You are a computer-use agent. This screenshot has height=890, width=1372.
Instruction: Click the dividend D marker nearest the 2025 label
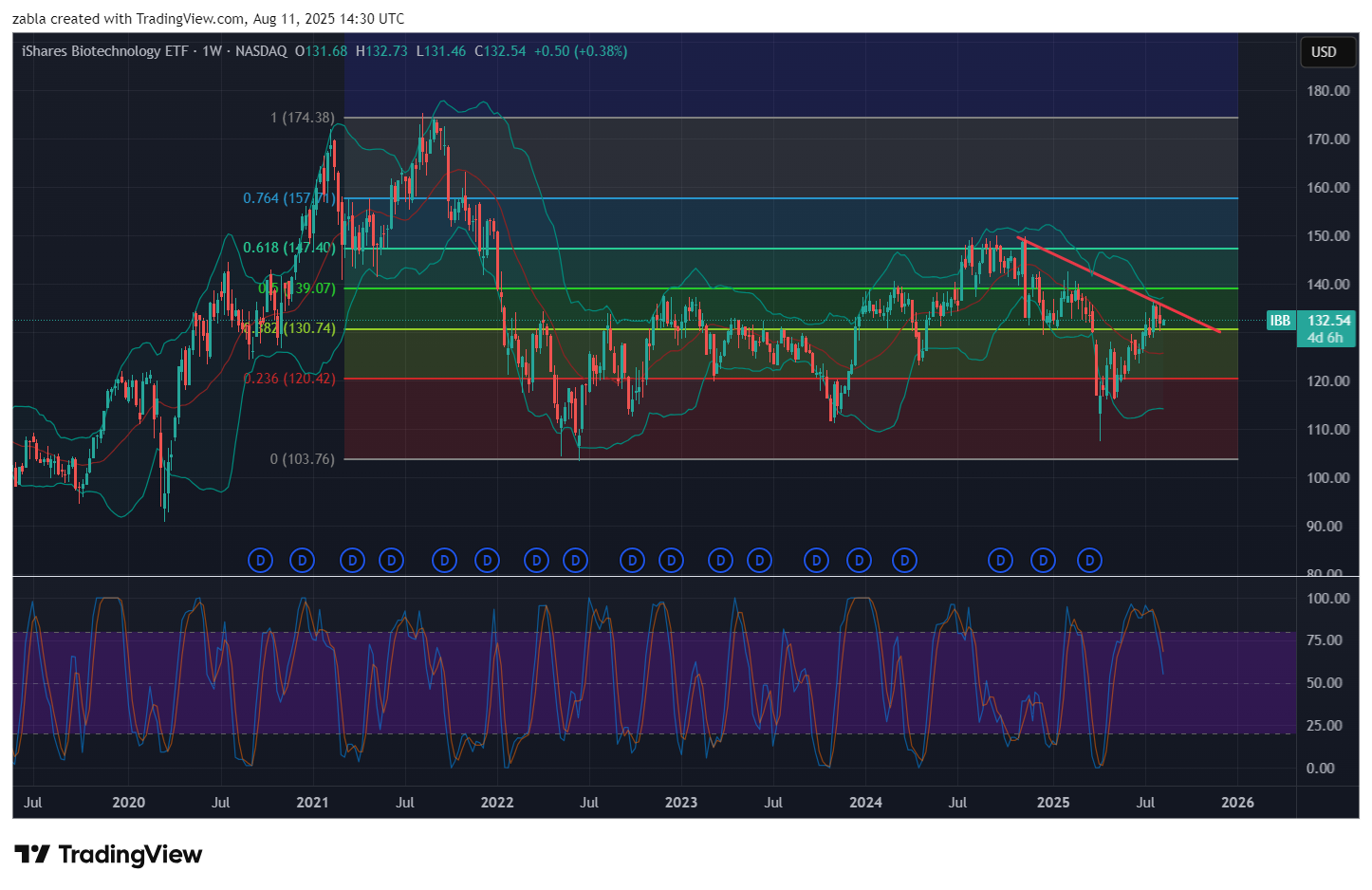[1044, 561]
